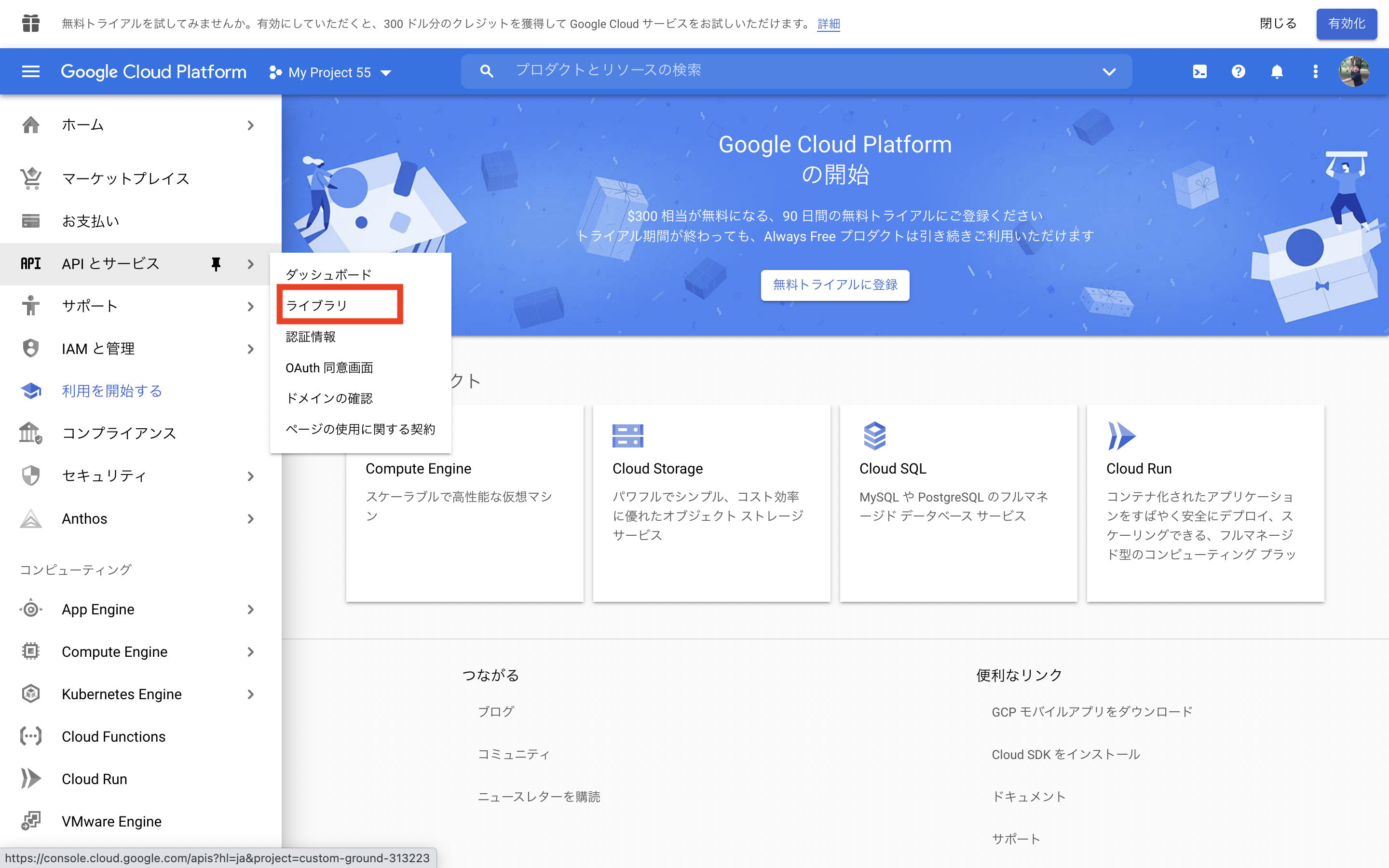Open the OAuth 同意画面 menu item
This screenshot has width=1389, height=868.
[329, 367]
